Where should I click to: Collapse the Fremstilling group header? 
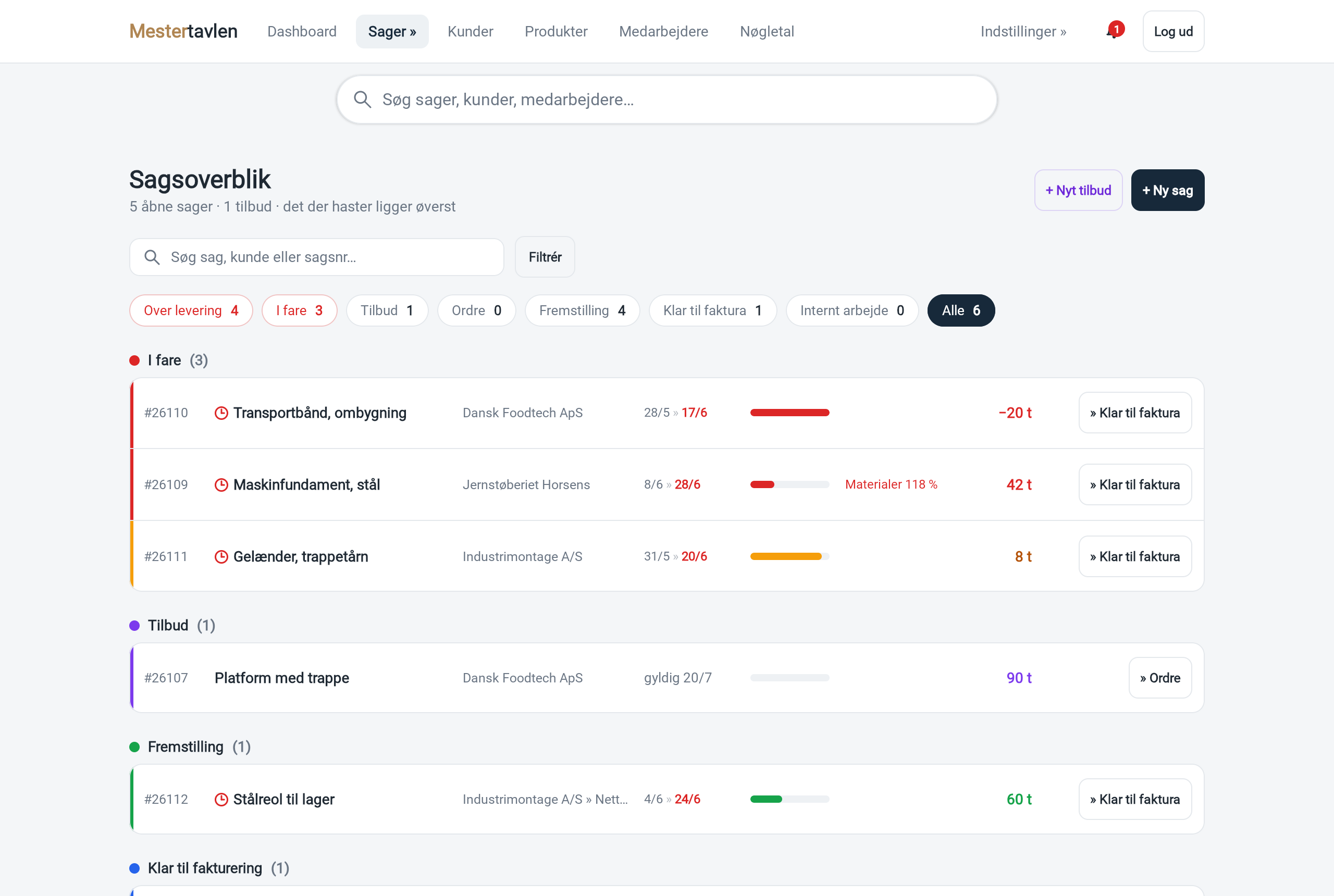(x=190, y=747)
